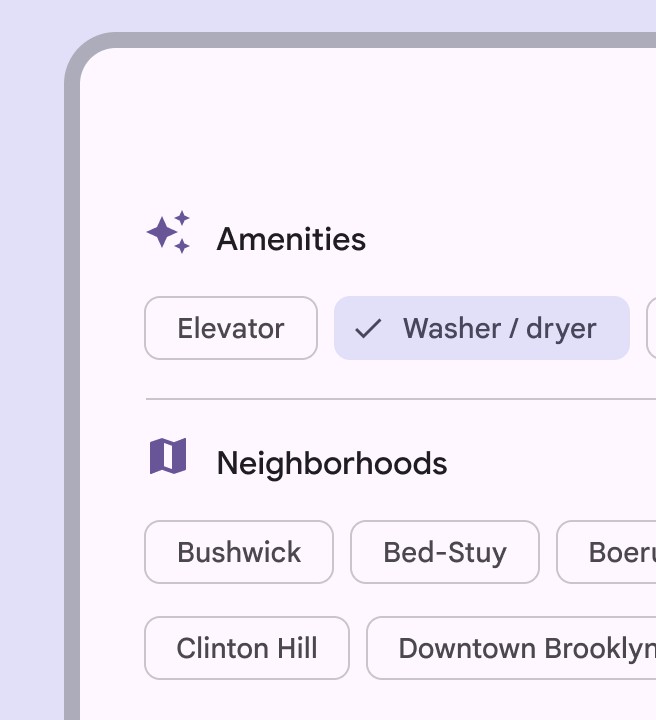Choose the Clinton Hill neighborhood chip
Screen dimensions: 656x720
click(247, 648)
